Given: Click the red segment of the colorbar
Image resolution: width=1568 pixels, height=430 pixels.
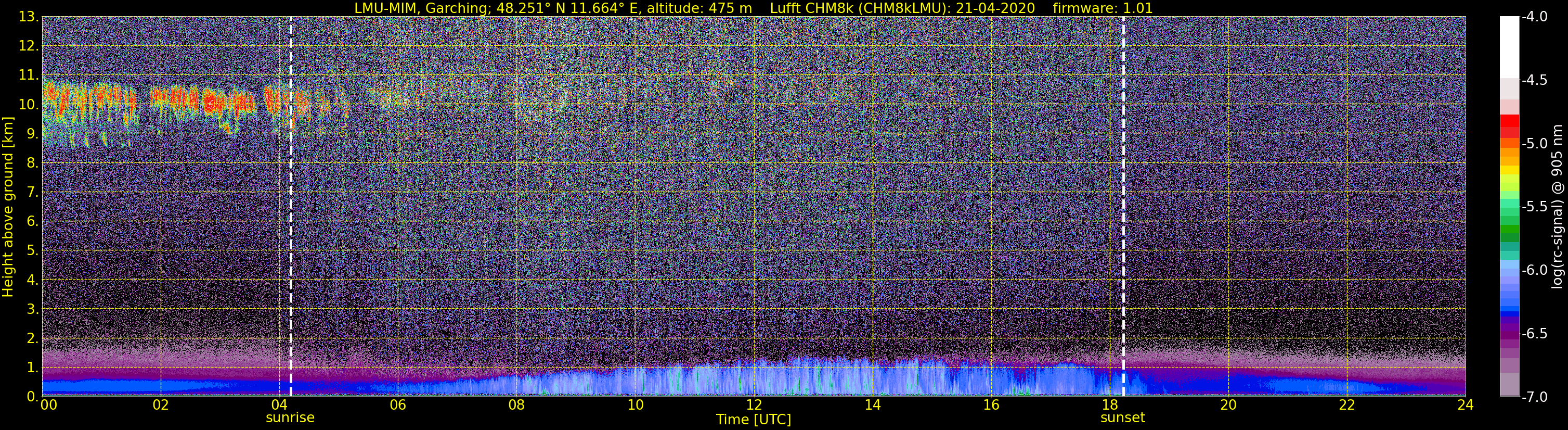Looking at the screenshot, I should (1509, 121).
